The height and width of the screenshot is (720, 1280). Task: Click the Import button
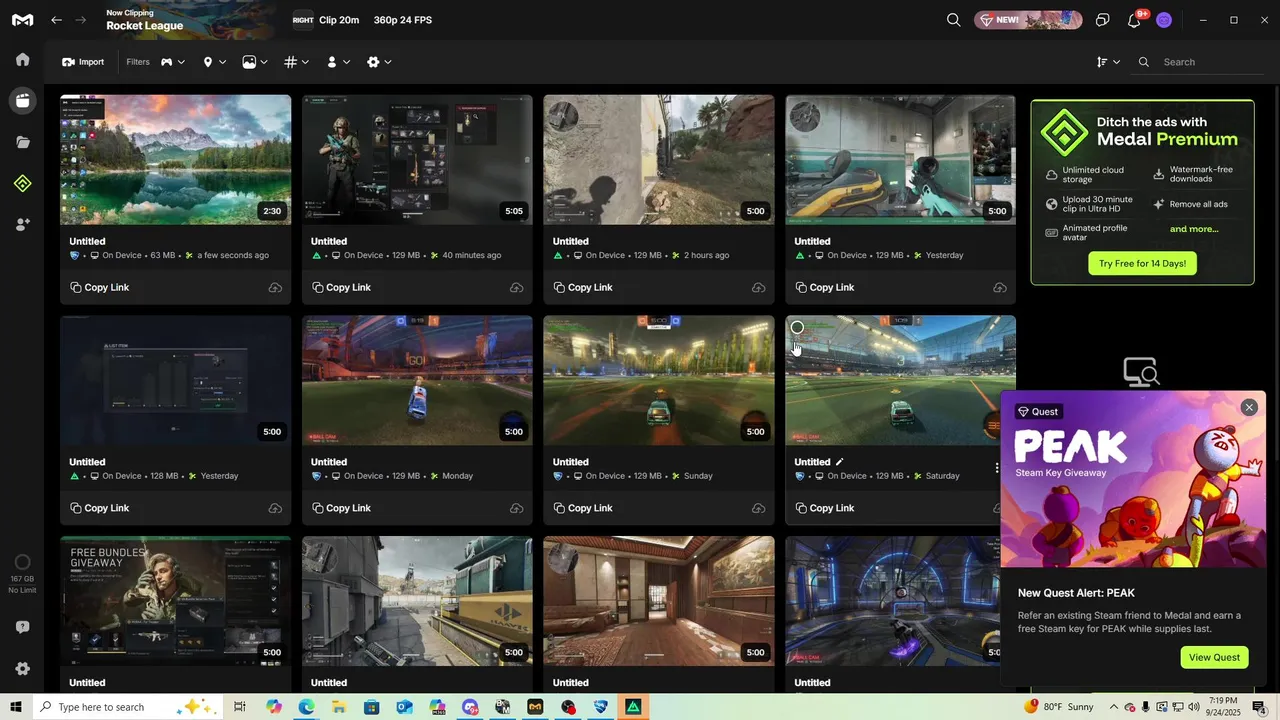(x=83, y=62)
